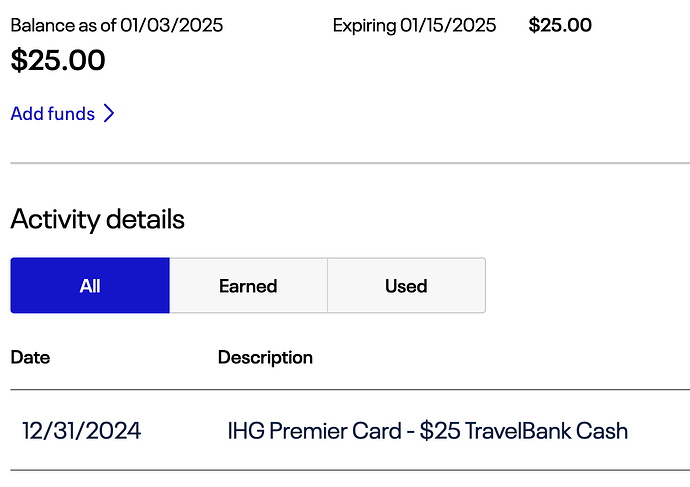
Task: Click the divider line under Add funds
Action: [350, 163]
